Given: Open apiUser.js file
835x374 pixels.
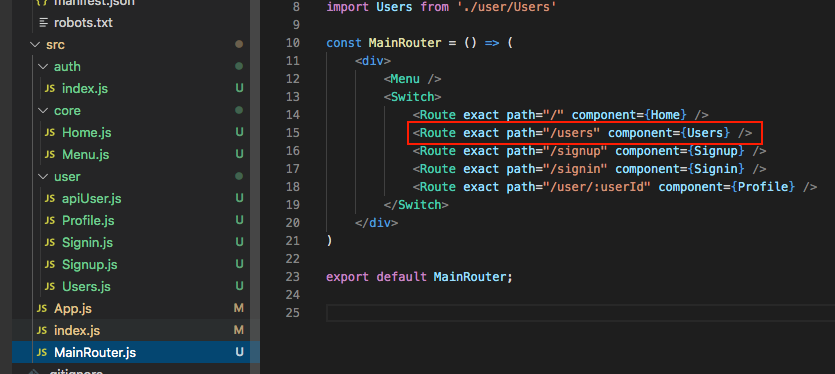Looking at the screenshot, I should pyautogui.click(x=92, y=199).
